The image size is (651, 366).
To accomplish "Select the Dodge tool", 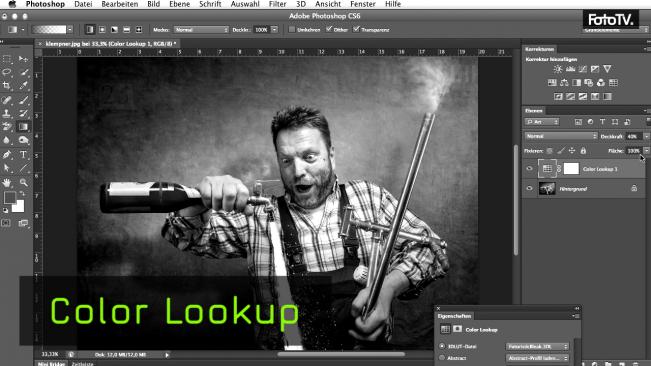I will coord(23,140).
